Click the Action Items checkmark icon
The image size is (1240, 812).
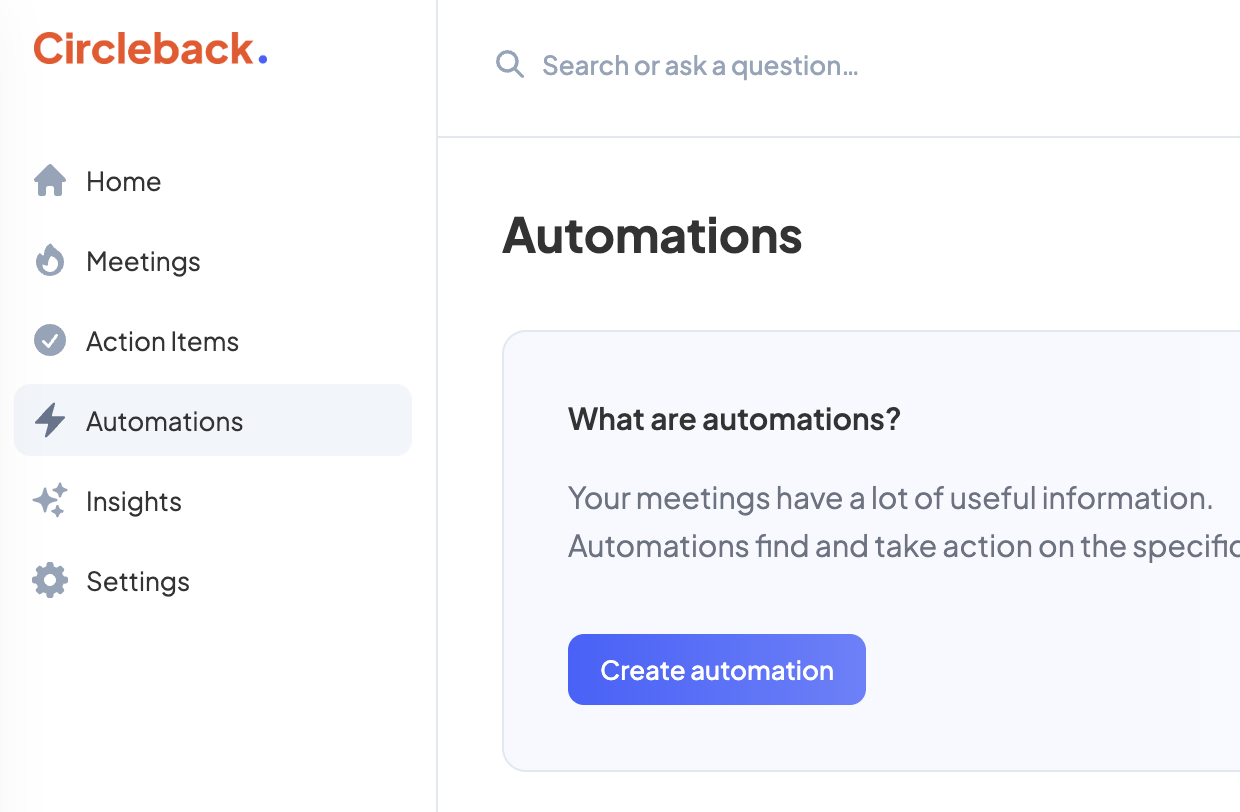[x=50, y=341]
